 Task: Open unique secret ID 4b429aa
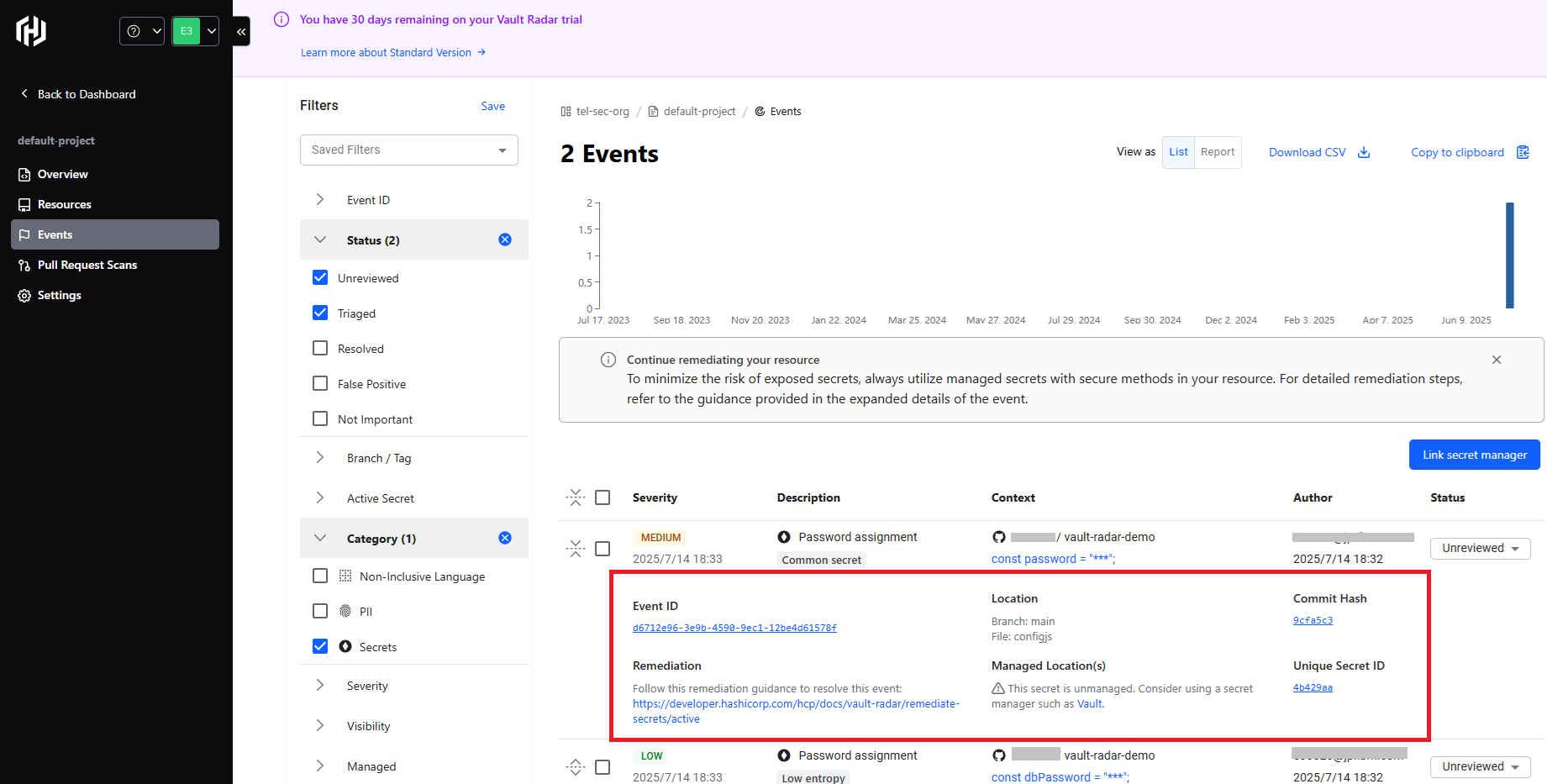click(1313, 687)
